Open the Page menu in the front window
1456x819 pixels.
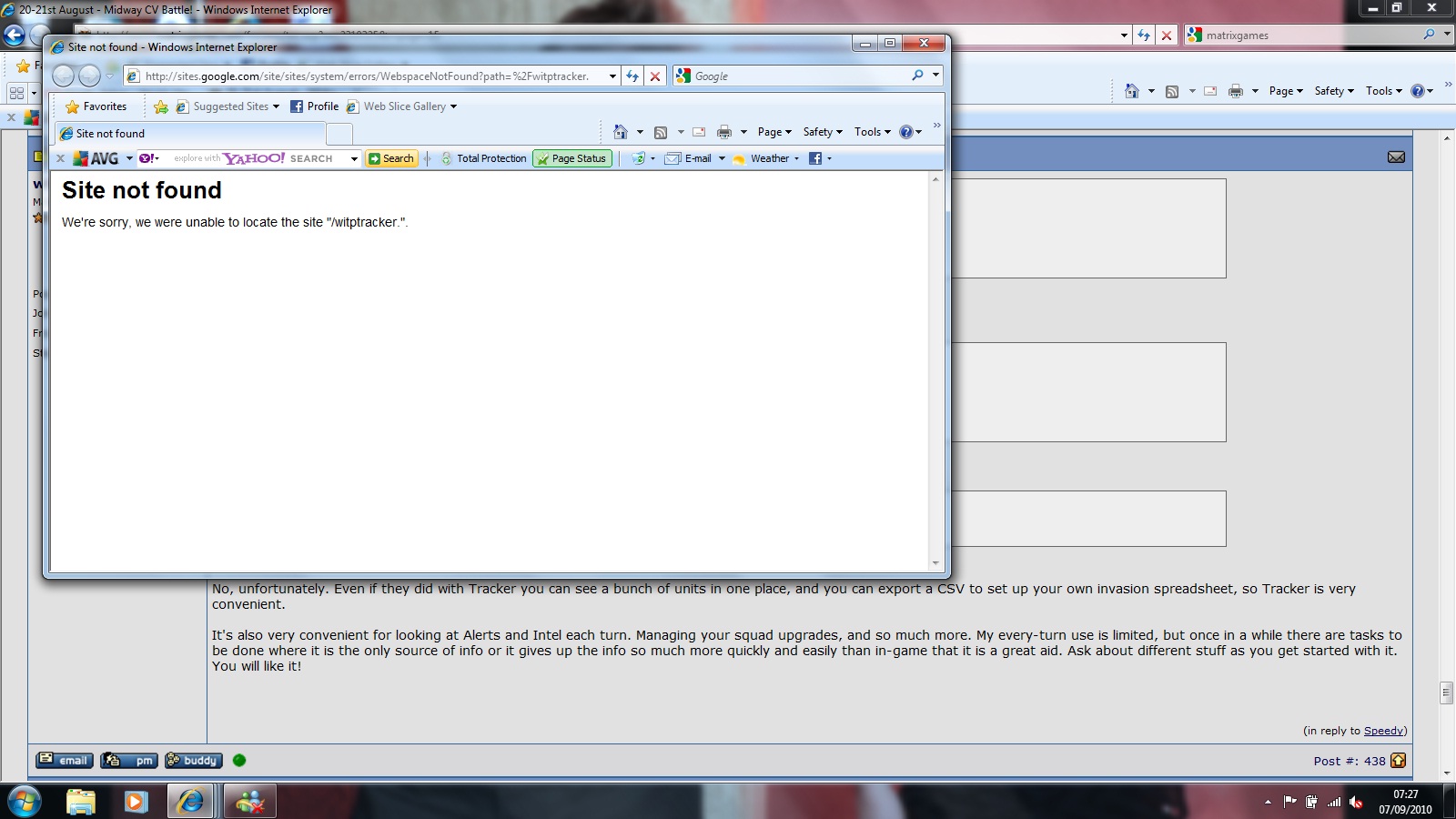pyautogui.click(x=774, y=132)
